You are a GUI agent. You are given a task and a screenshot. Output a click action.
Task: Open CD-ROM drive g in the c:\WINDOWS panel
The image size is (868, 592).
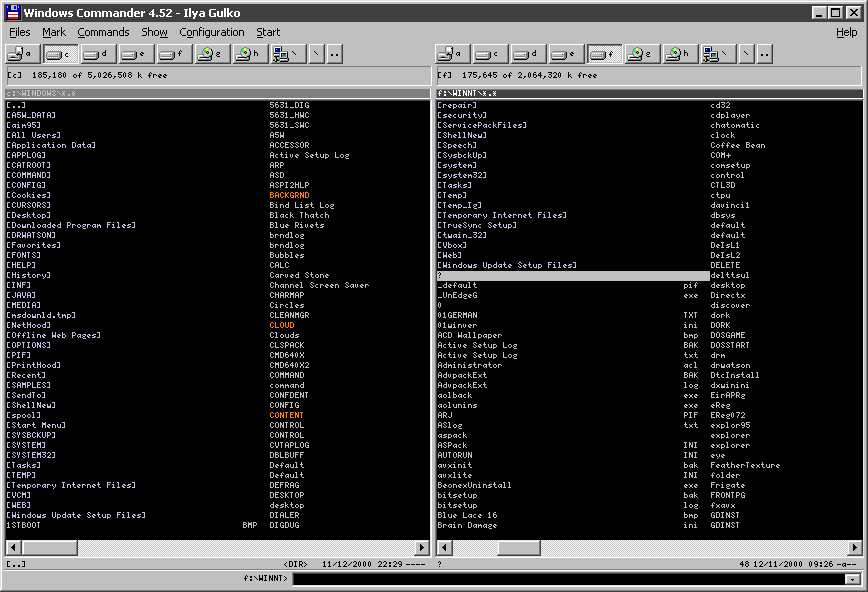(212, 54)
